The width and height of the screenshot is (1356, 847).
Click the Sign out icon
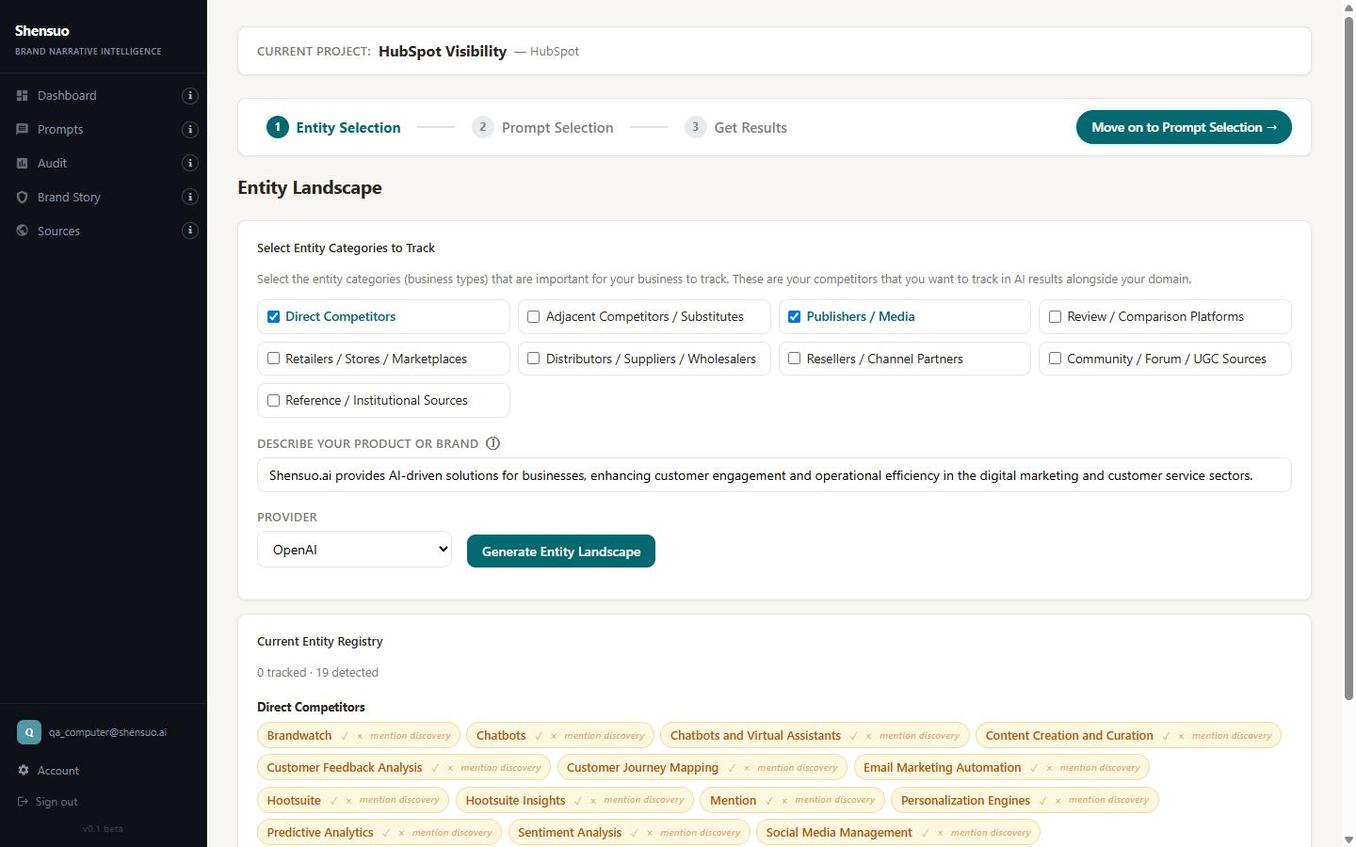[22, 801]
